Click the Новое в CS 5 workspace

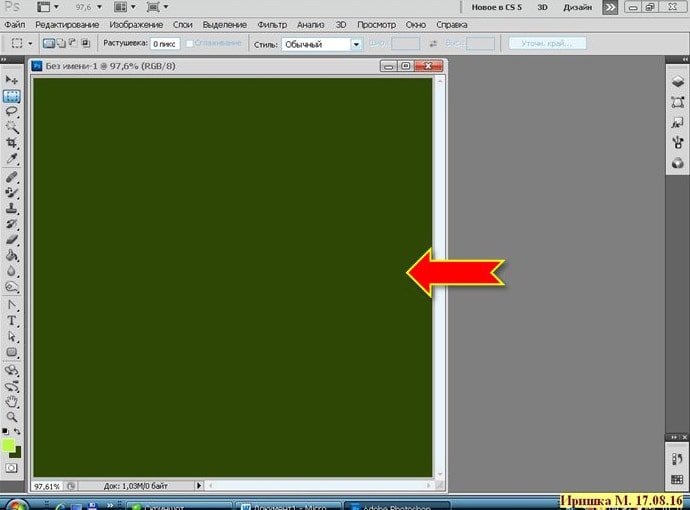pos(497,7)
